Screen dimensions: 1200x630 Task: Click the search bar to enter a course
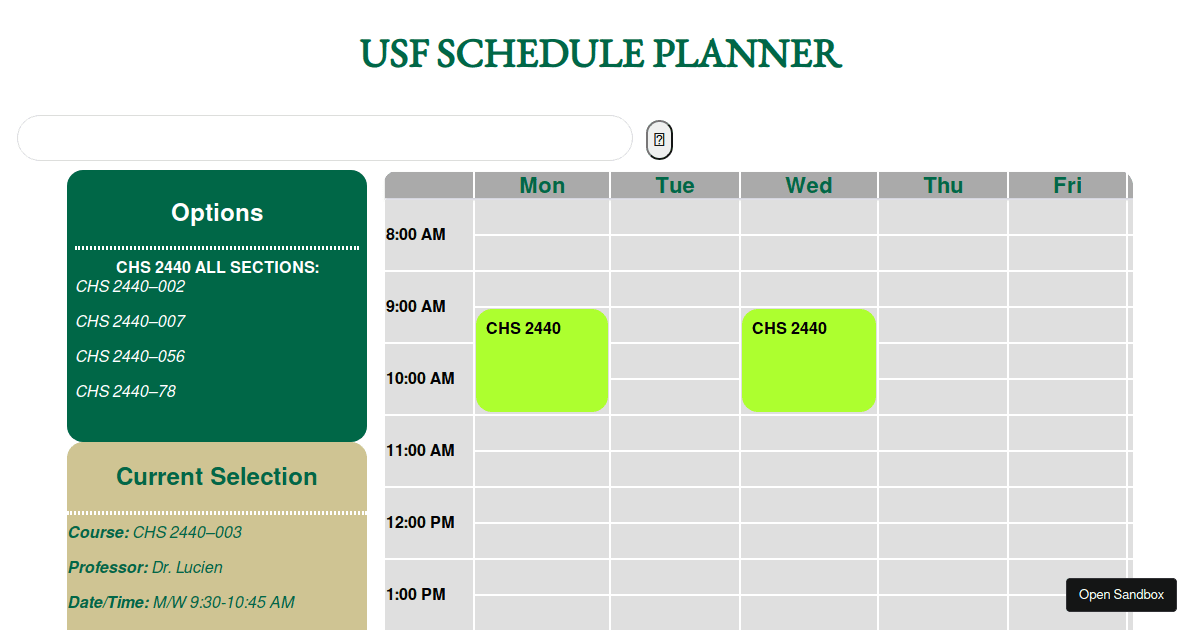pos(325,138)
